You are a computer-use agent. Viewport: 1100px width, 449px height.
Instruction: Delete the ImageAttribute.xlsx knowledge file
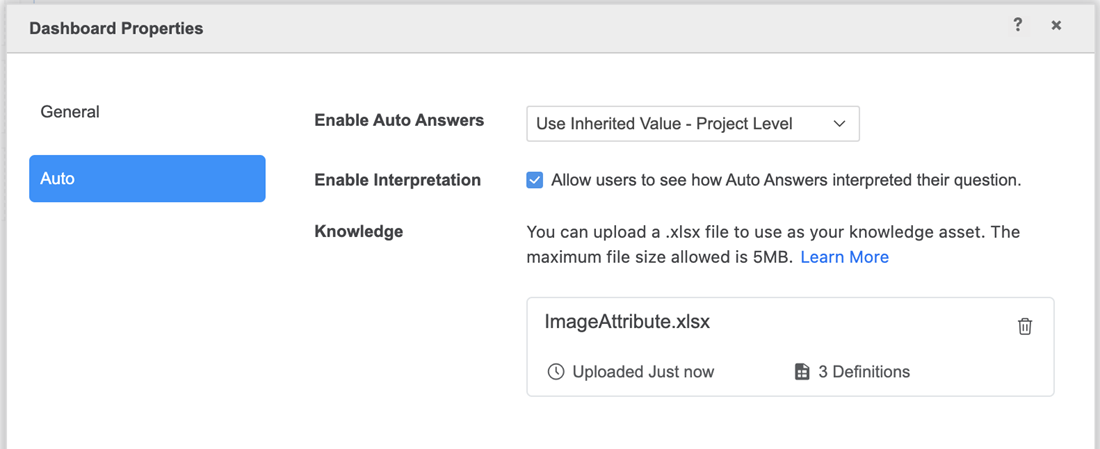(1025, 326)
